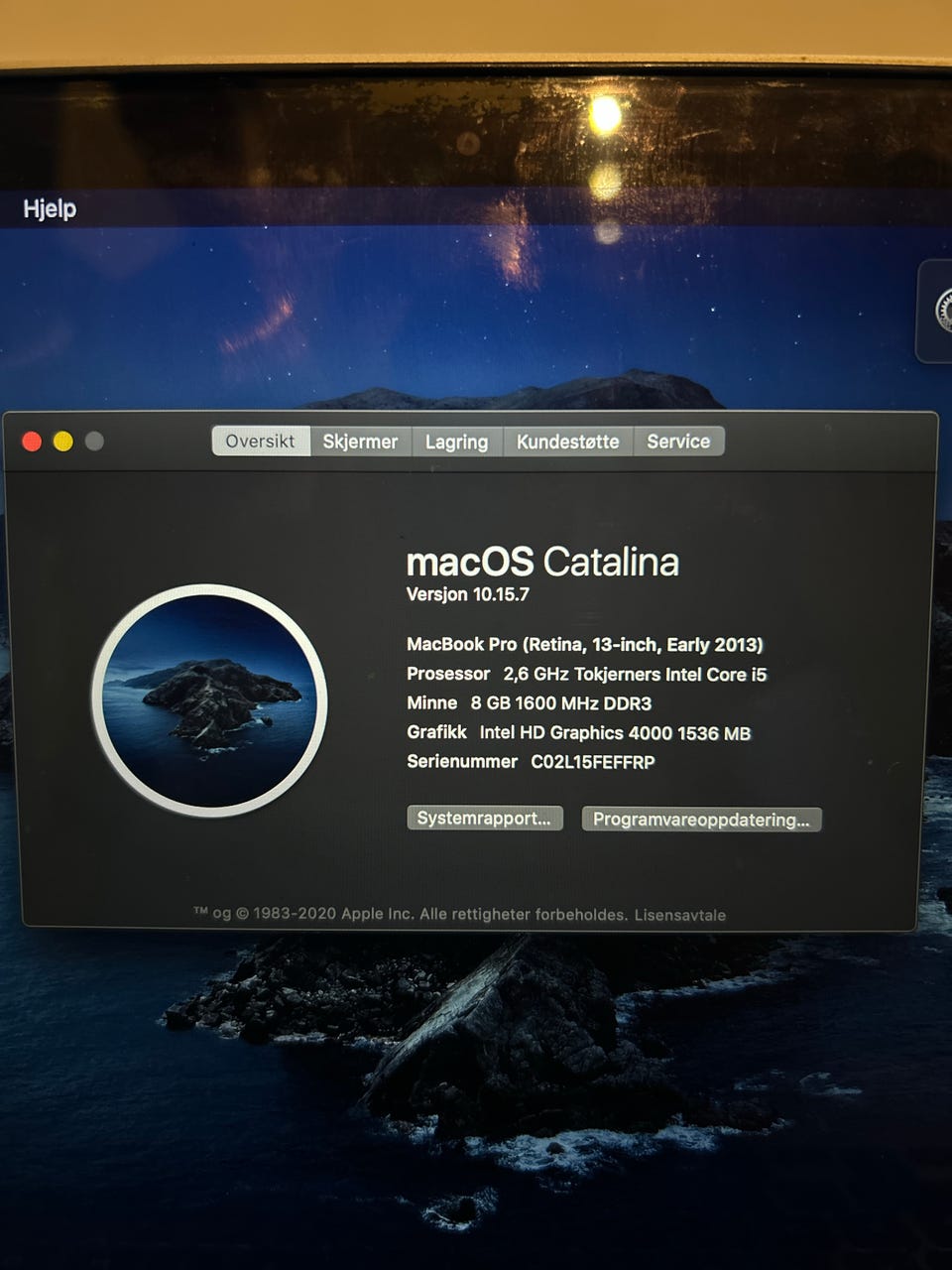952x1270 pixels.
Task: Close the window with the red button
Action: click(32, 442)
